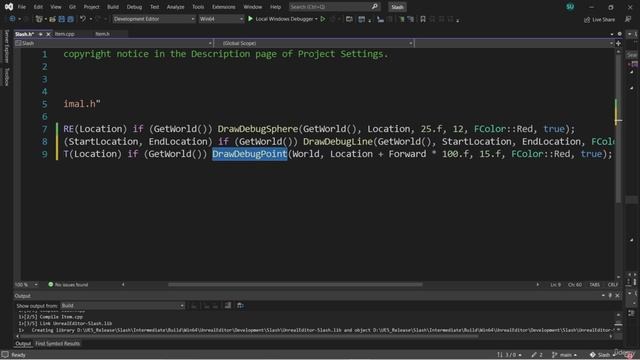640x360 pixels.
Task: Open the Build menu
Action: pyautogui.click(x=113, y=7)
